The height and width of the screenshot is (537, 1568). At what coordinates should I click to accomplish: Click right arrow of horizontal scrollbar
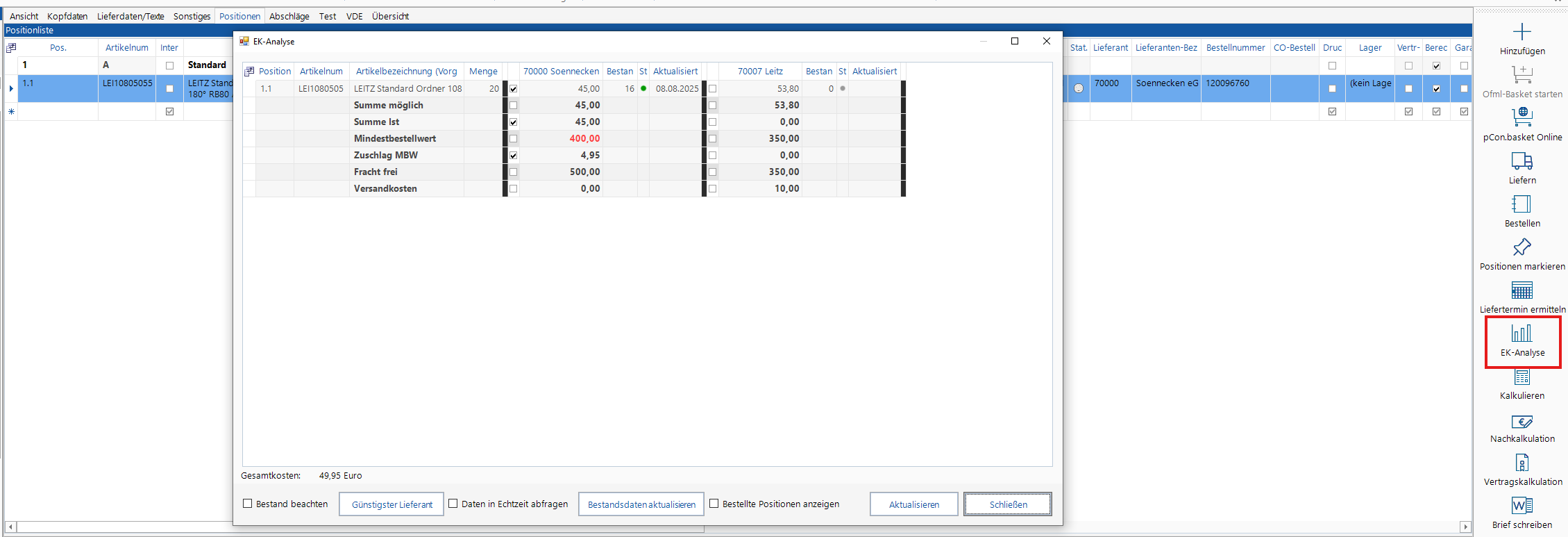[x=1465, y=527]
